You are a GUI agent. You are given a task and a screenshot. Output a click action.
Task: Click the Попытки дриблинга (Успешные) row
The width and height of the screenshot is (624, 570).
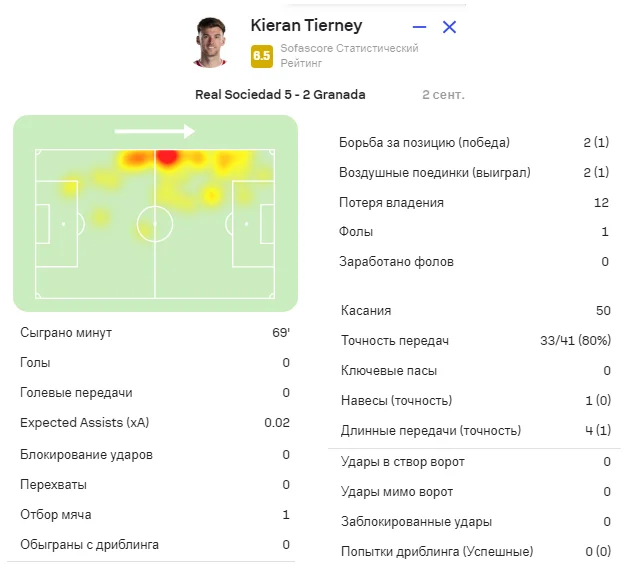[474, 552]
